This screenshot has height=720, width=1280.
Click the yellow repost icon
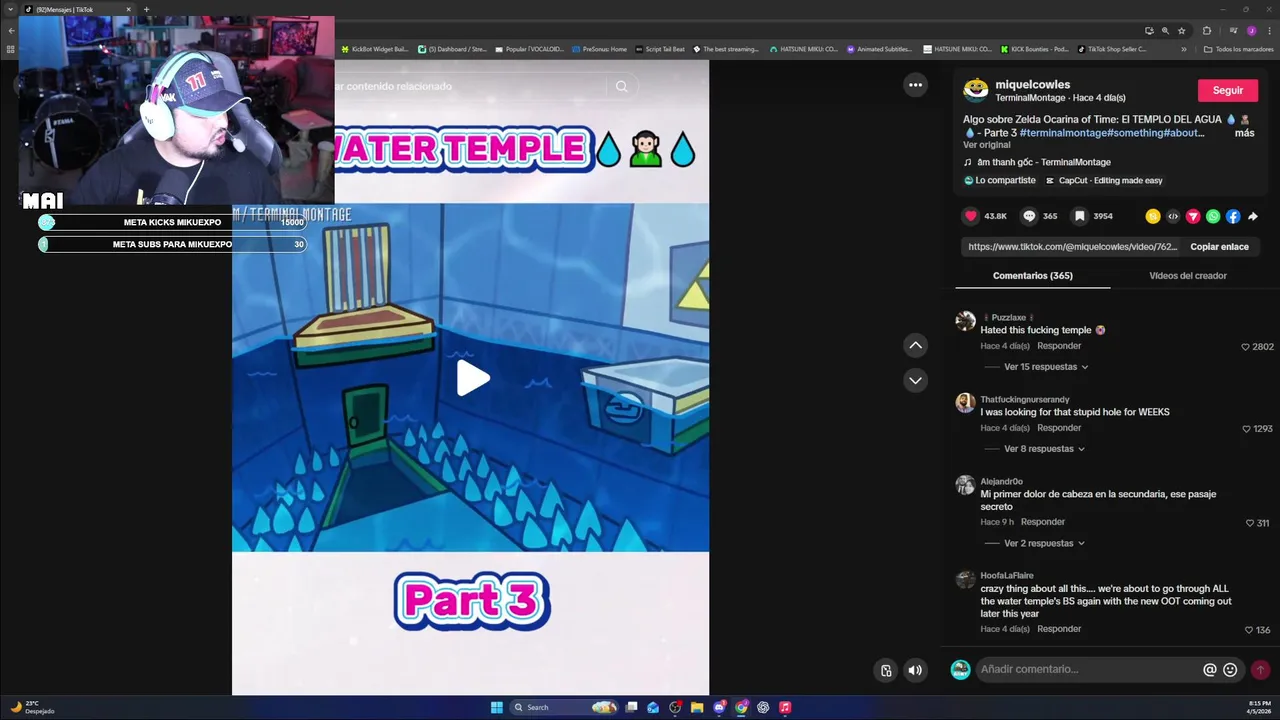pos(1153,216)
